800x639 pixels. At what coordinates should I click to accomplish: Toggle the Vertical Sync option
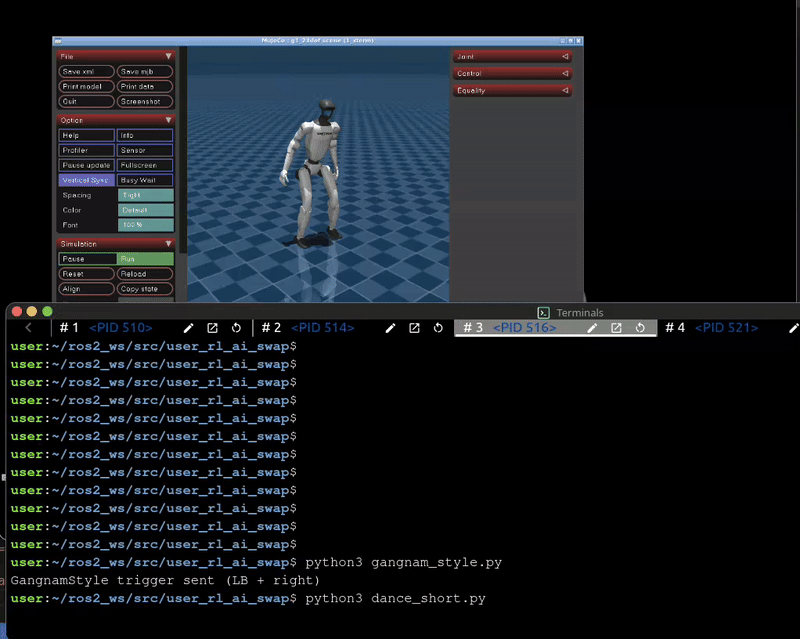pyautogui.click(x=87, y=180)
